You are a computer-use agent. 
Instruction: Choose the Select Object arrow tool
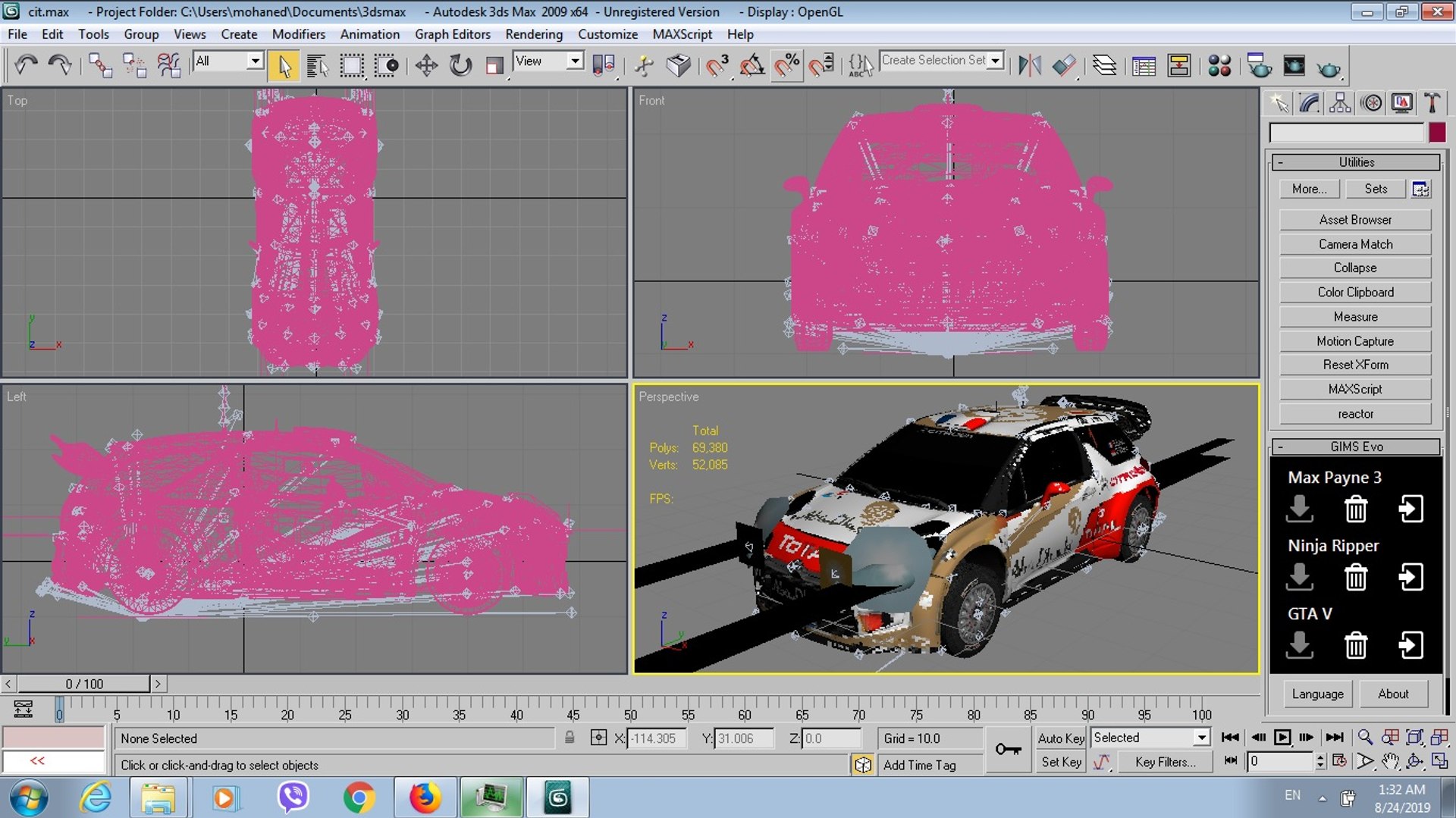(284, 65)
